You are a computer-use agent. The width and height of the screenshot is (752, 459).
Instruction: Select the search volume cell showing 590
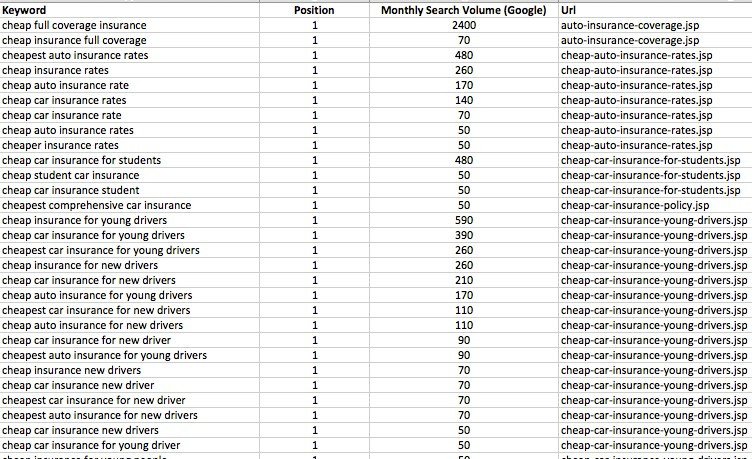[464, 220]
